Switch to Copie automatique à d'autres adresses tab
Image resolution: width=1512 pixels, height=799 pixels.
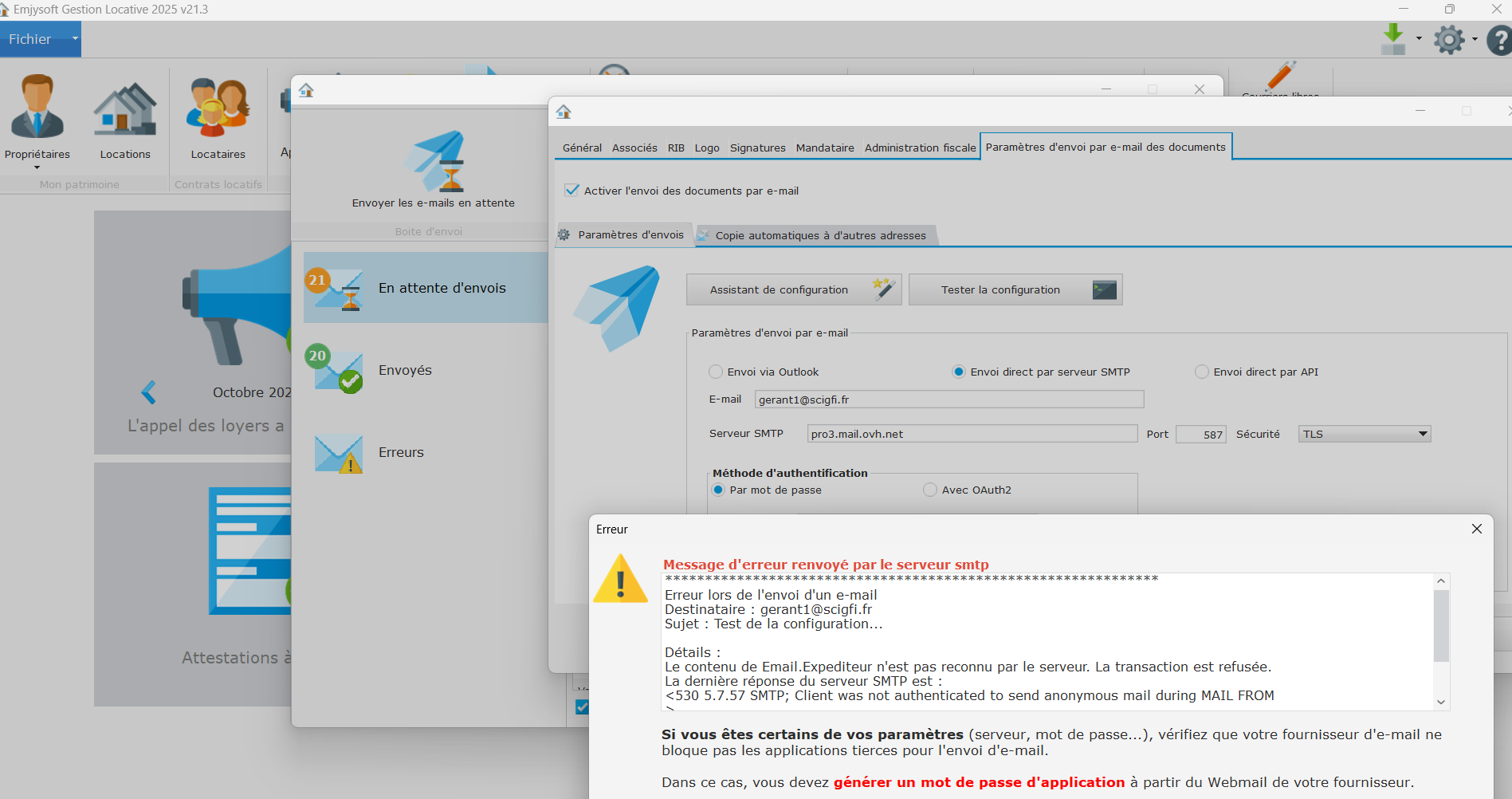pos(819,235)
